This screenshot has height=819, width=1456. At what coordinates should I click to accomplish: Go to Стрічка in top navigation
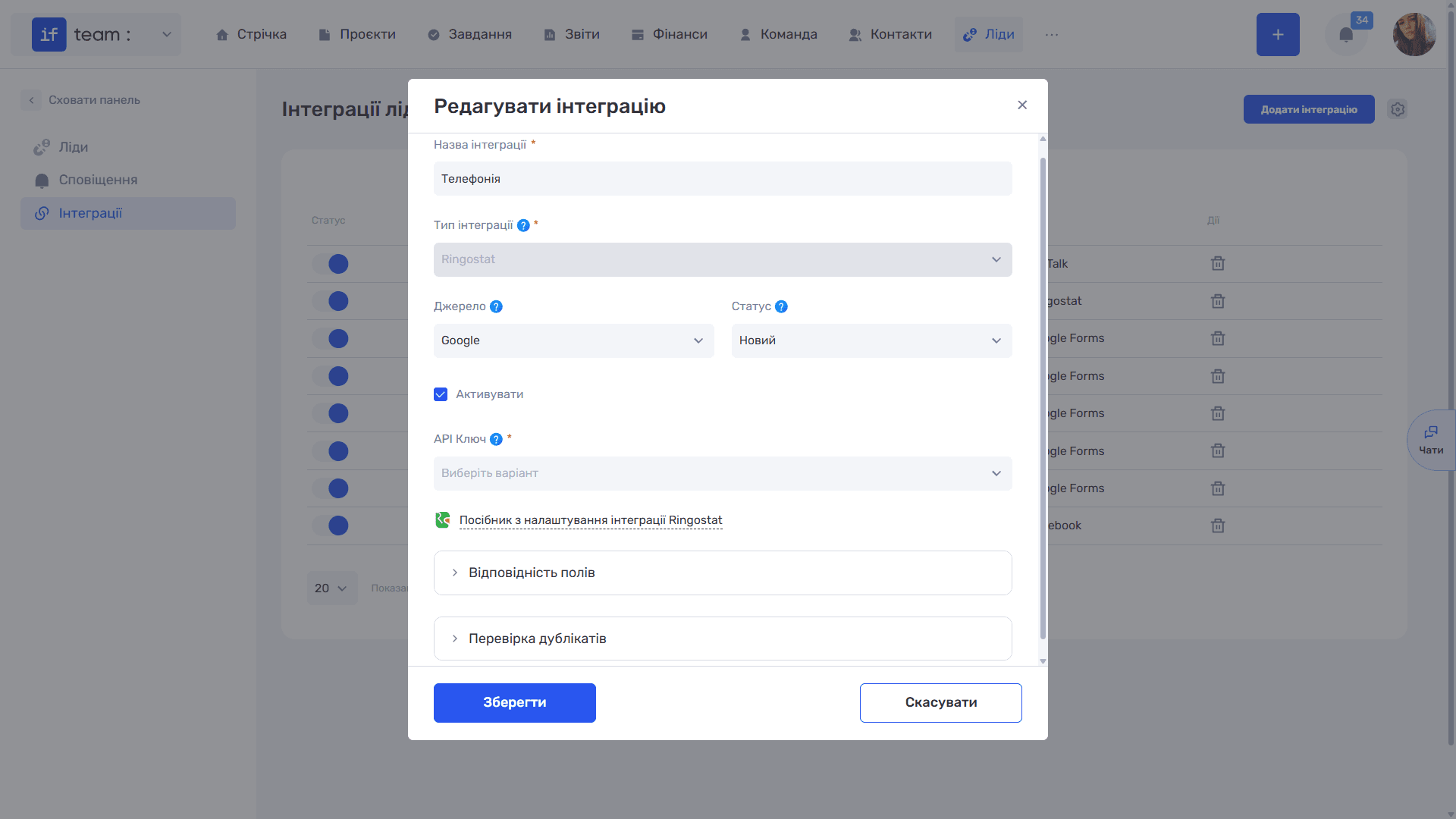click(x=252, y=35)
